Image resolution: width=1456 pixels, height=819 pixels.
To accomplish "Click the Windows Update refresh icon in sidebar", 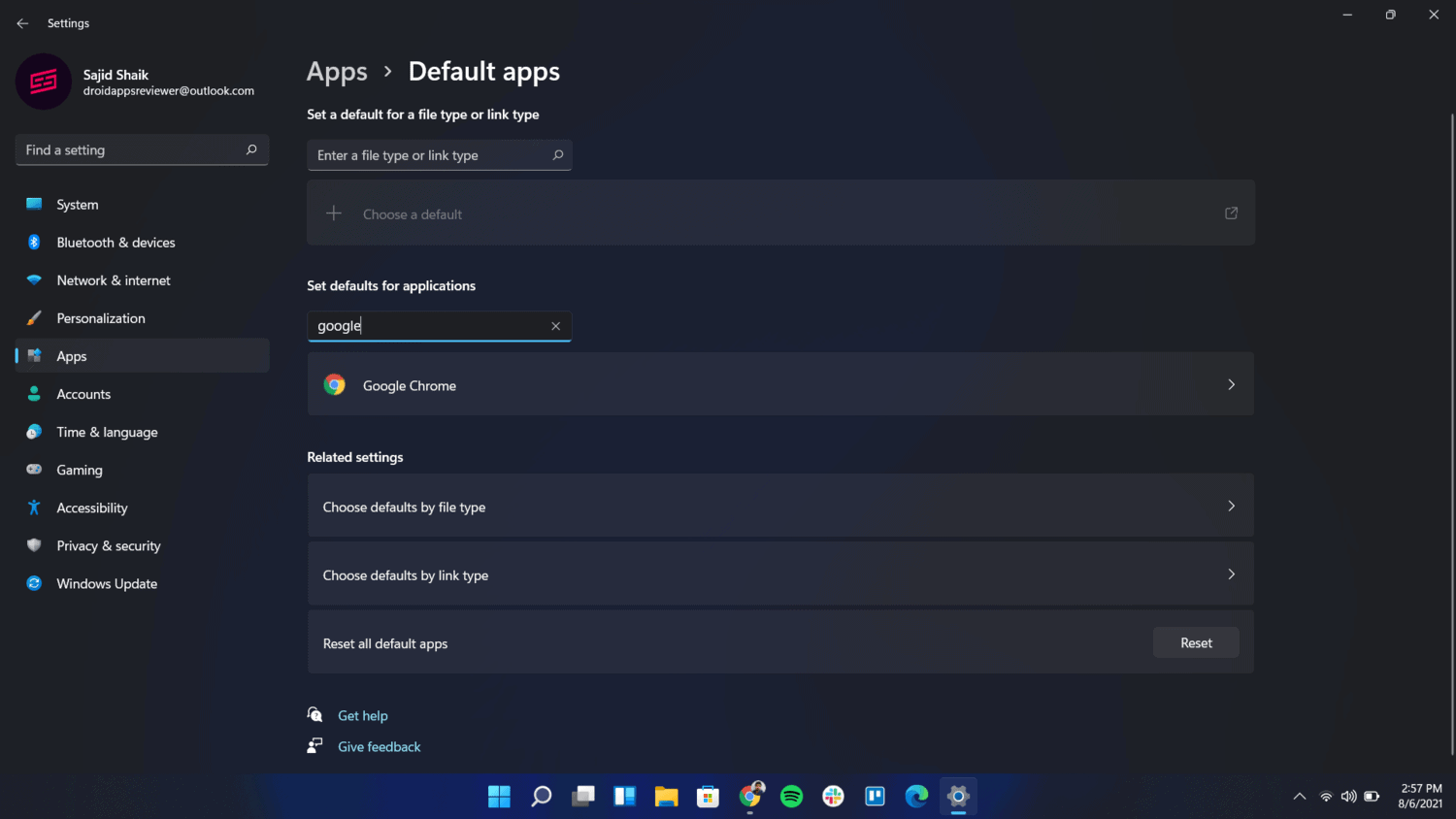I will (x=34, y=583).
